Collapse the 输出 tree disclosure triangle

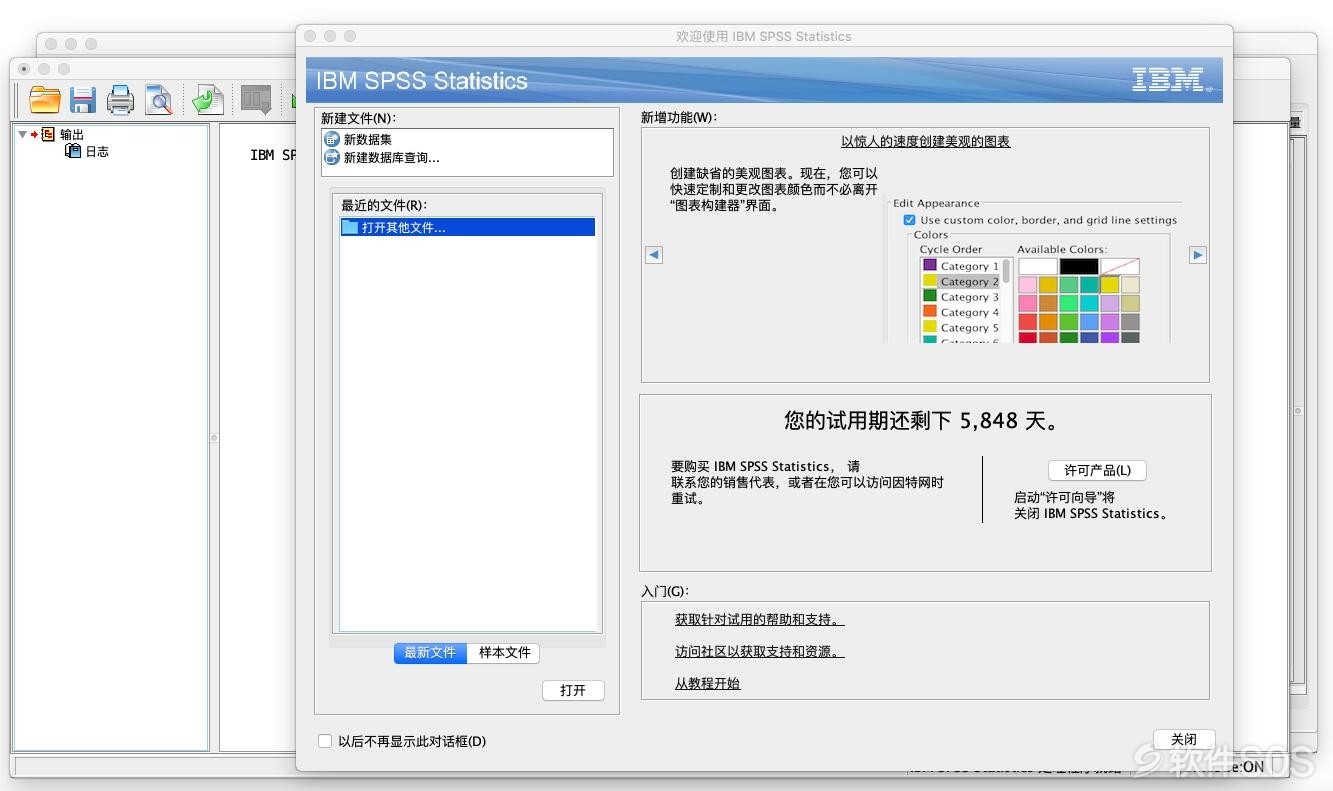22,134
